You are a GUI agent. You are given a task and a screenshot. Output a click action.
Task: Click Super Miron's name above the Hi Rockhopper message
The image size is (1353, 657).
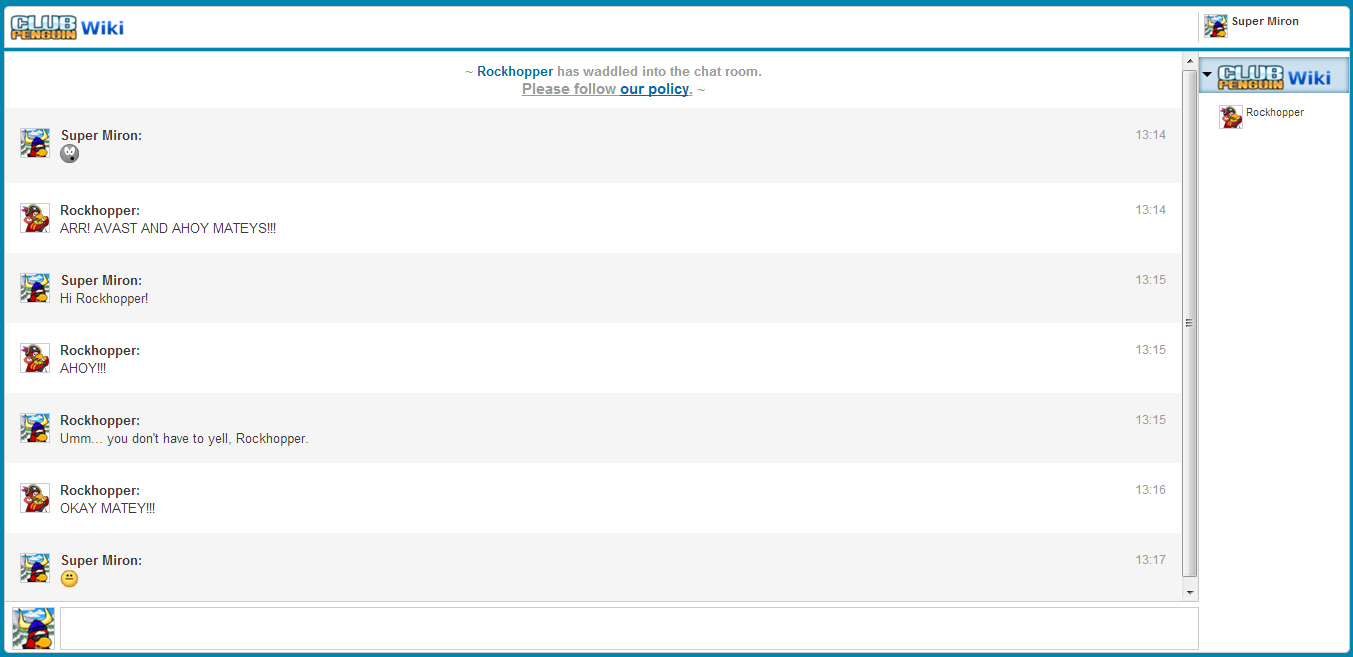point(100,280)
